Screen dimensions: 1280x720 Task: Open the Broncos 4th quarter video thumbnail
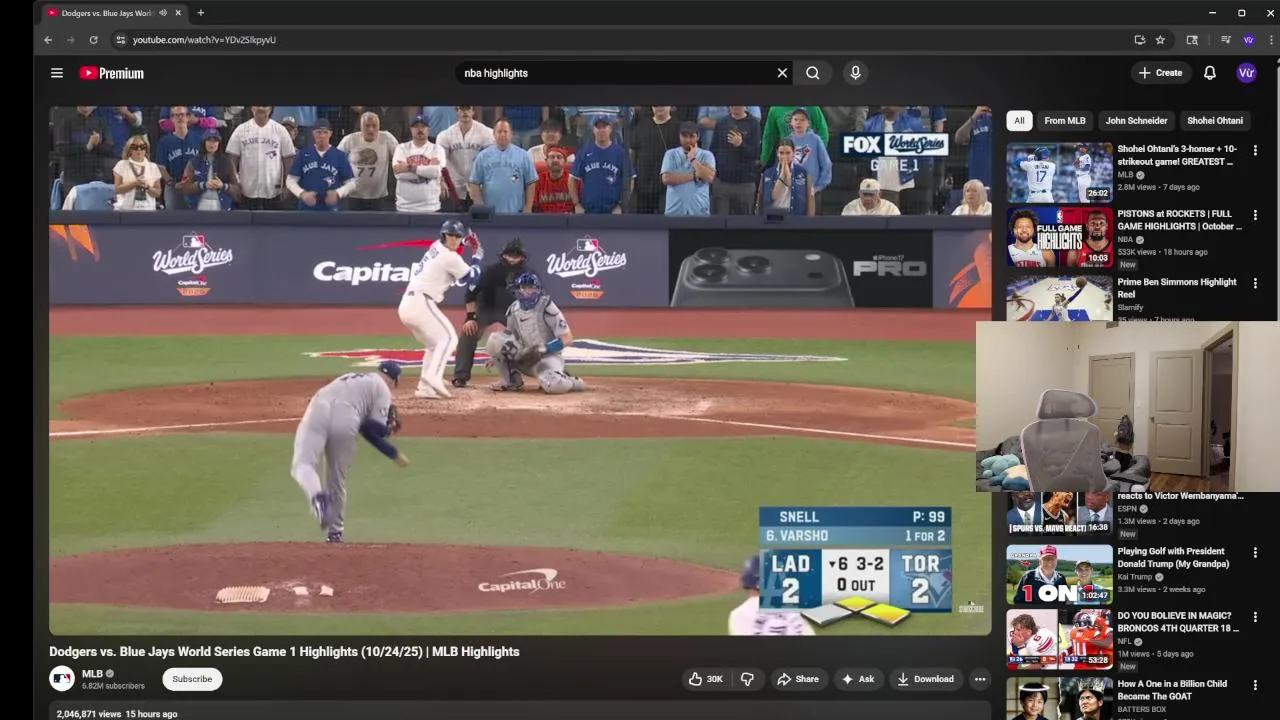click(x=1059, y=639)
